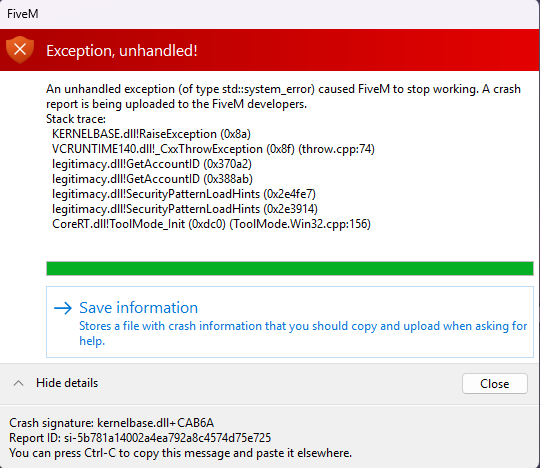
Task: Click the green upload progress bar
Action: click(x=290, y=268)
